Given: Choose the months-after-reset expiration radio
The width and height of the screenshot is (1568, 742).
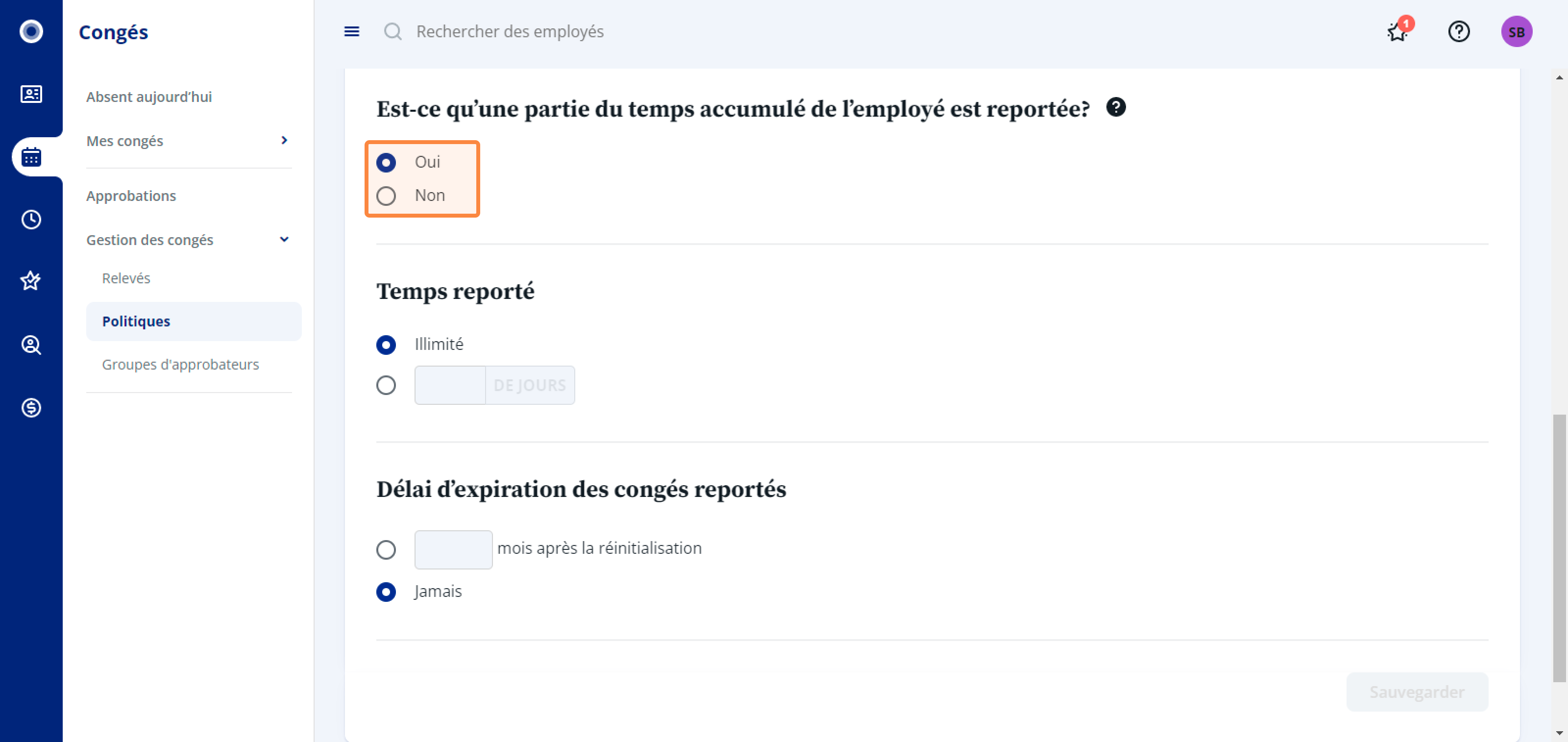Looking at the screenshot, I should click(x=386, y=550).
